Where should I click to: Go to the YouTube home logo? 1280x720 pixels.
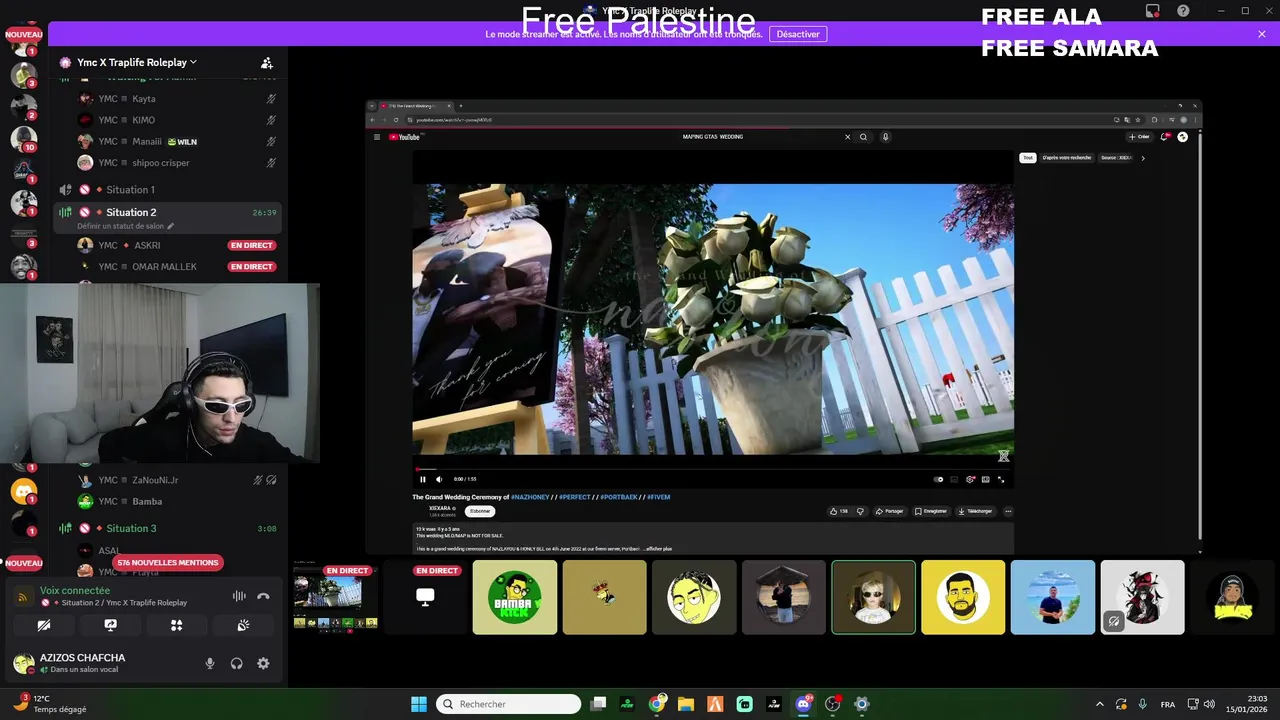click(x=404, y=137)
